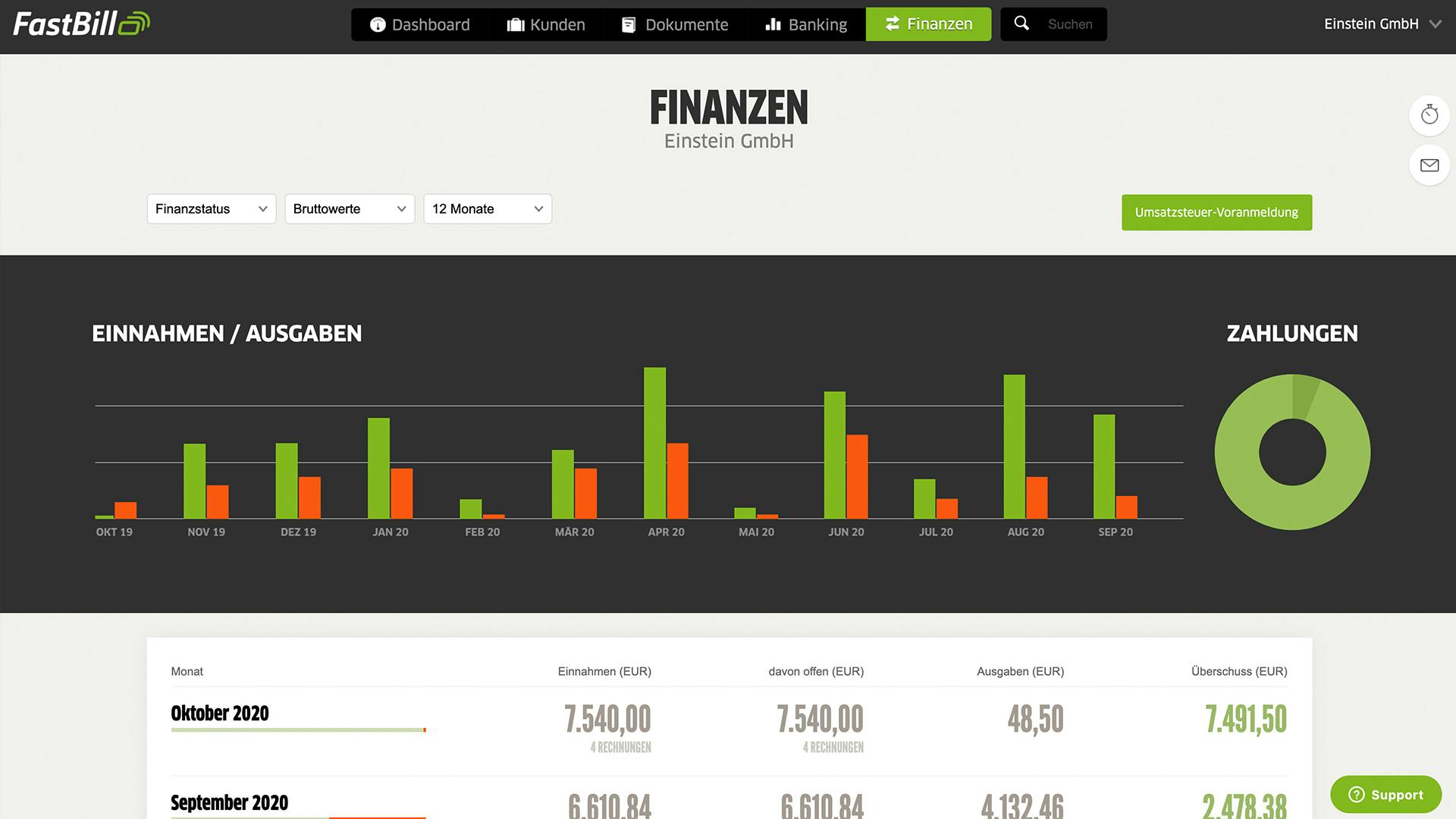
Task: Click into the Suchen search field
Action: 1070,24
